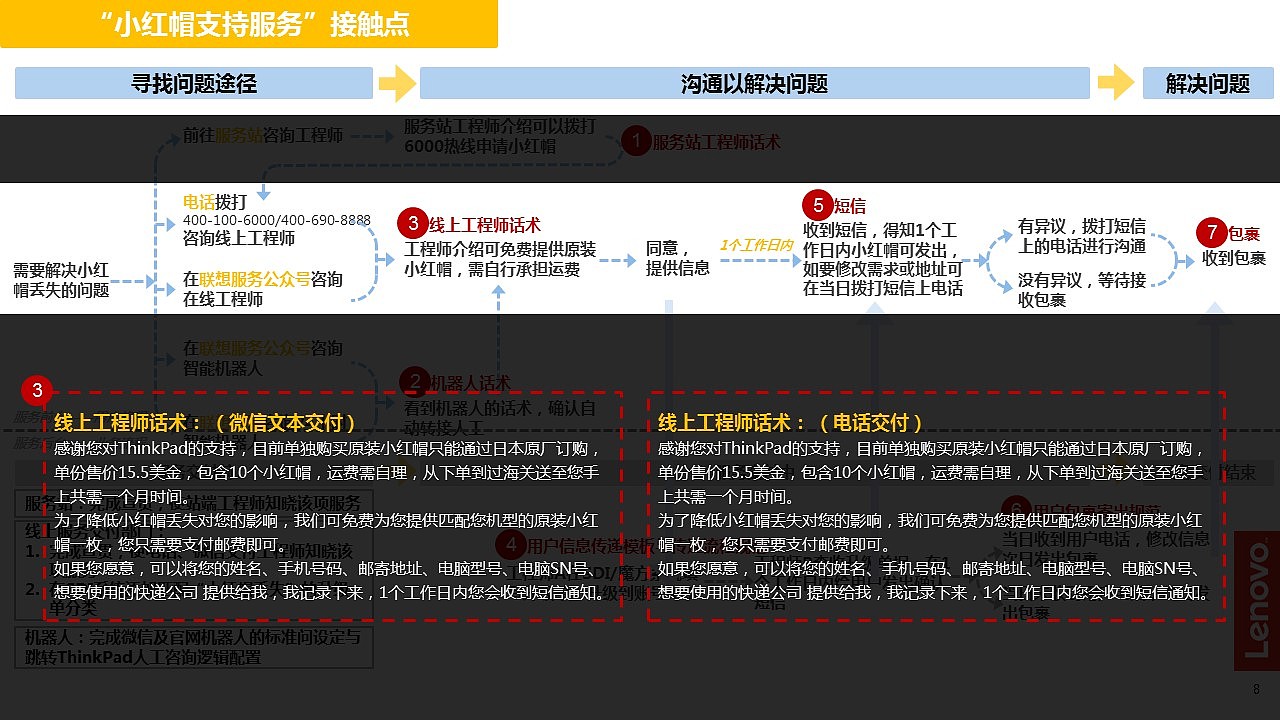Click the 解决问题 stage header
Image resolution: width=1280 pixels, height=720 pixels.
(x=1208, y=84)
